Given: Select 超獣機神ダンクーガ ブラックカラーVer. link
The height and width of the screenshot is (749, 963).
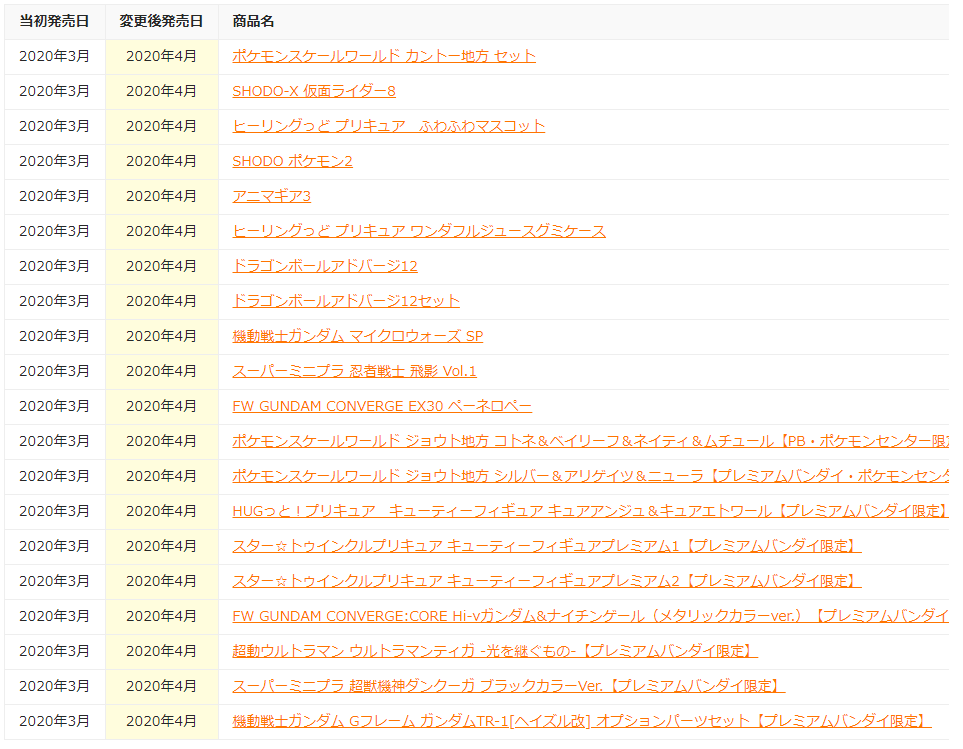Looking at the screenshot, I should click(x=508, y=686).
